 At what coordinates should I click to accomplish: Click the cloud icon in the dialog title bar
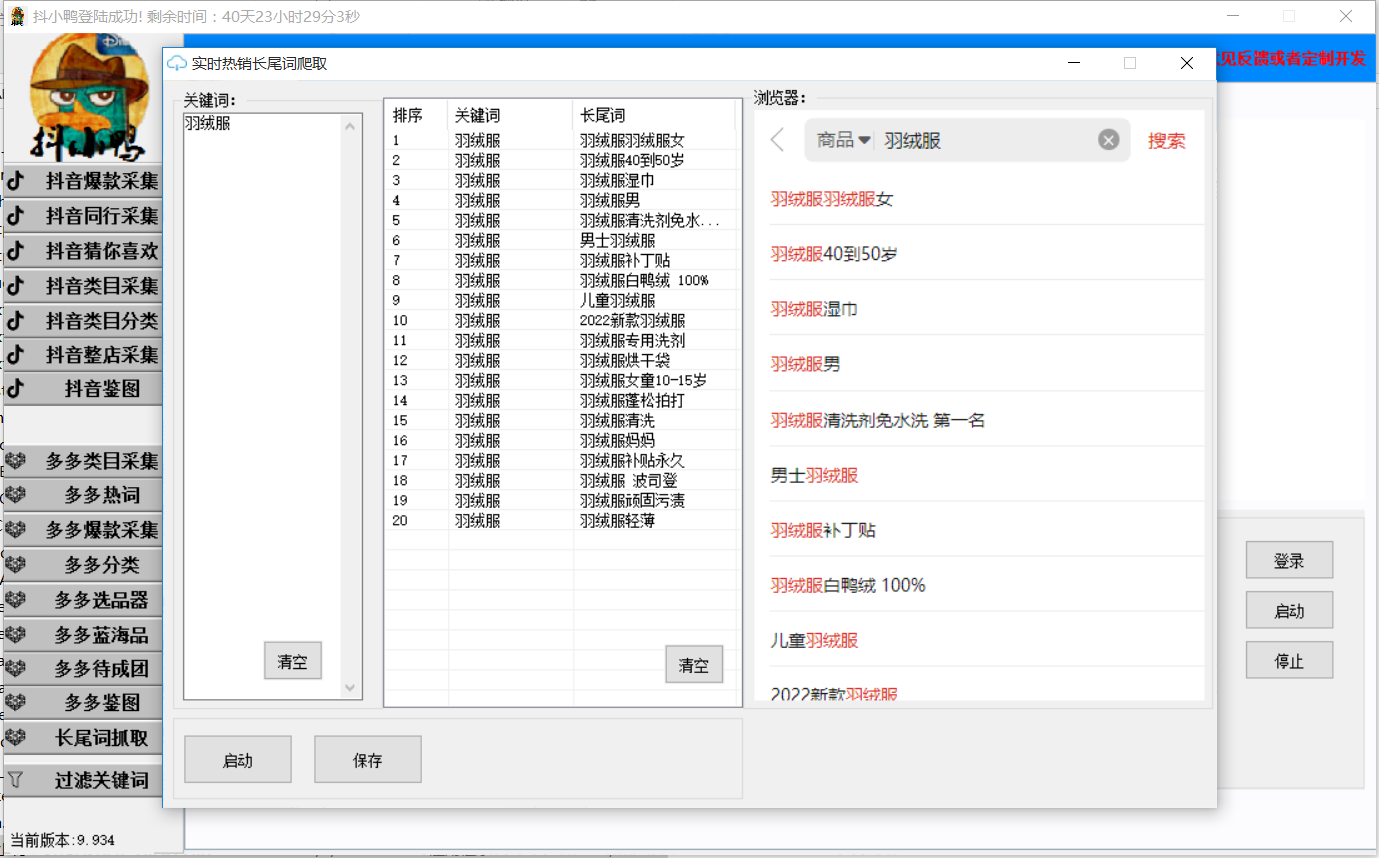(177, 63)
